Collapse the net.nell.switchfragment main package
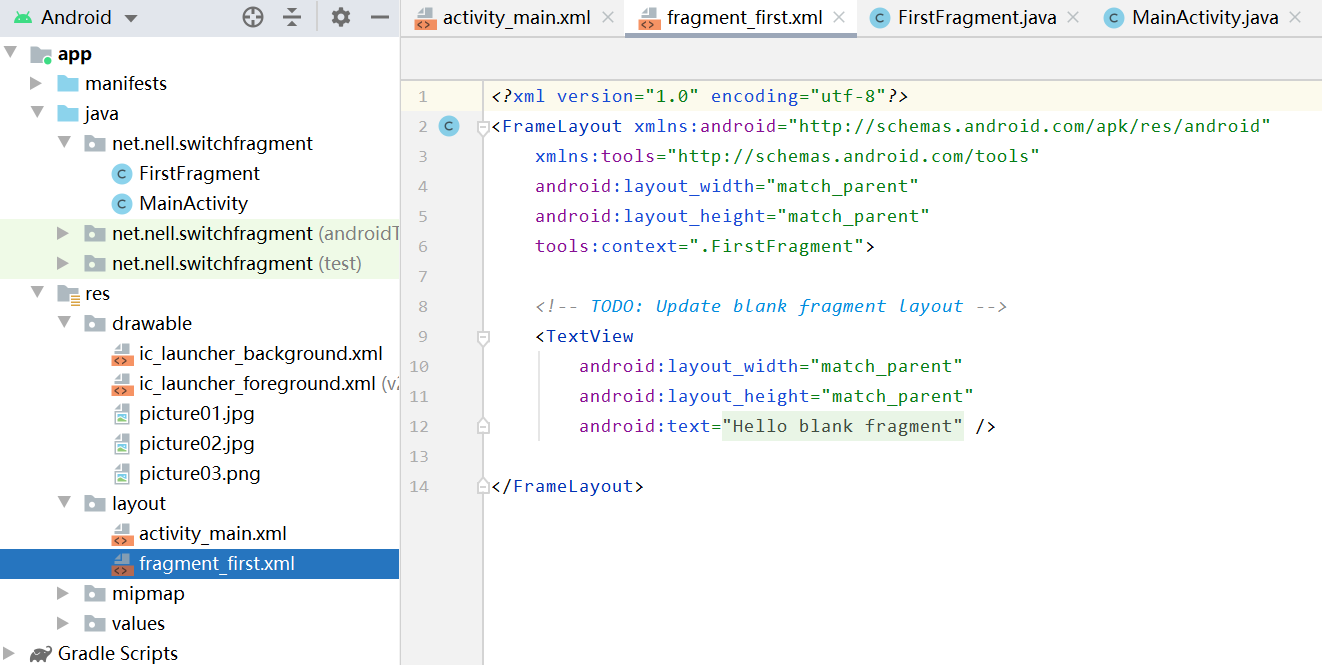This screenshot has width=1322, height=665. pyautogui.click(x=64, y=144)
